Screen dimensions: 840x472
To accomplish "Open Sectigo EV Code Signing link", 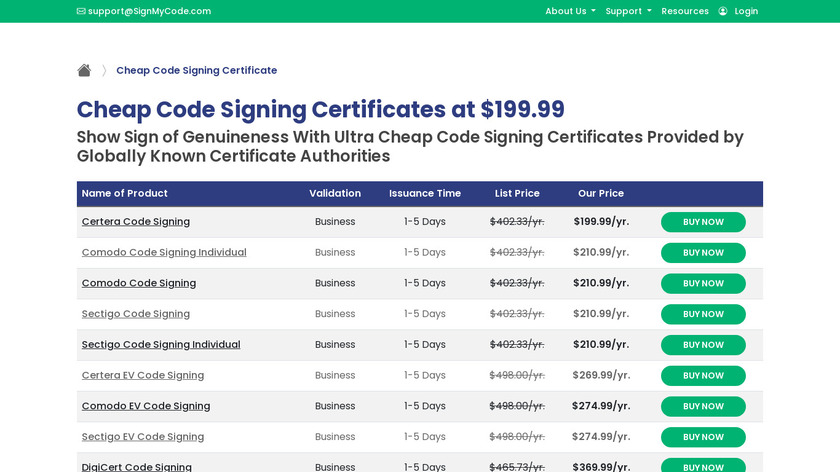I will [x=143, y=437].
